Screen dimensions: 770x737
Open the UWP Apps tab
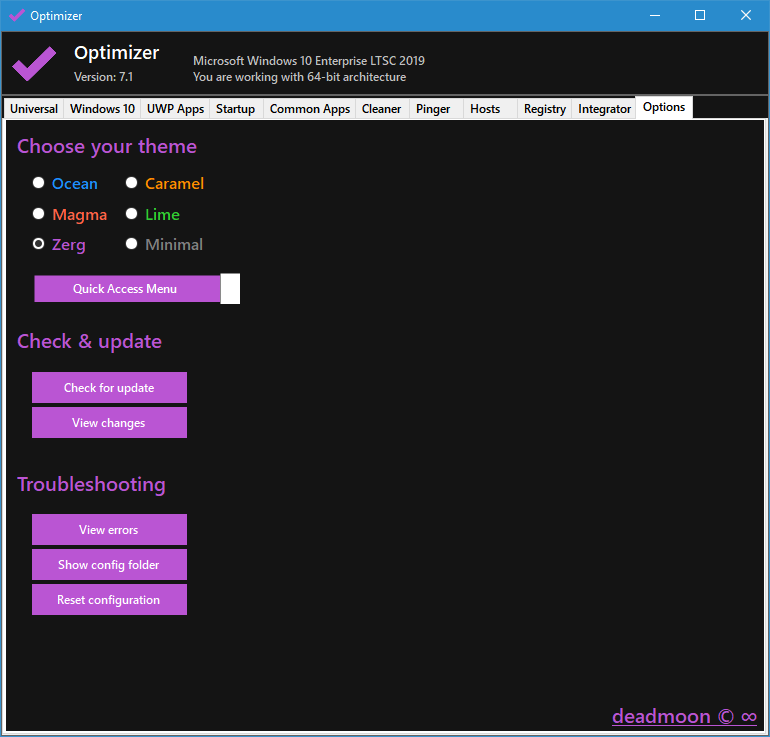pos(175,109)
